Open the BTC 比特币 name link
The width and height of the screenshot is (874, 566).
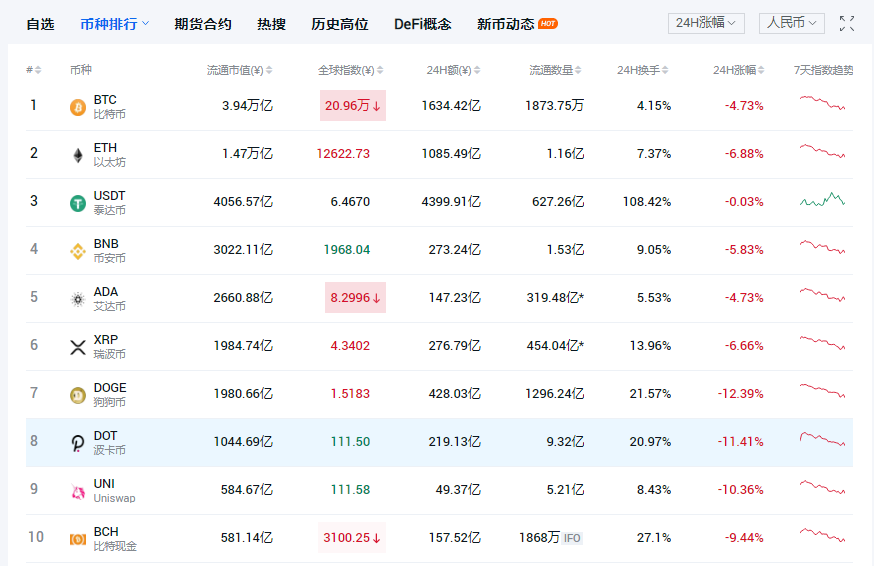click(x=109, y=107)
